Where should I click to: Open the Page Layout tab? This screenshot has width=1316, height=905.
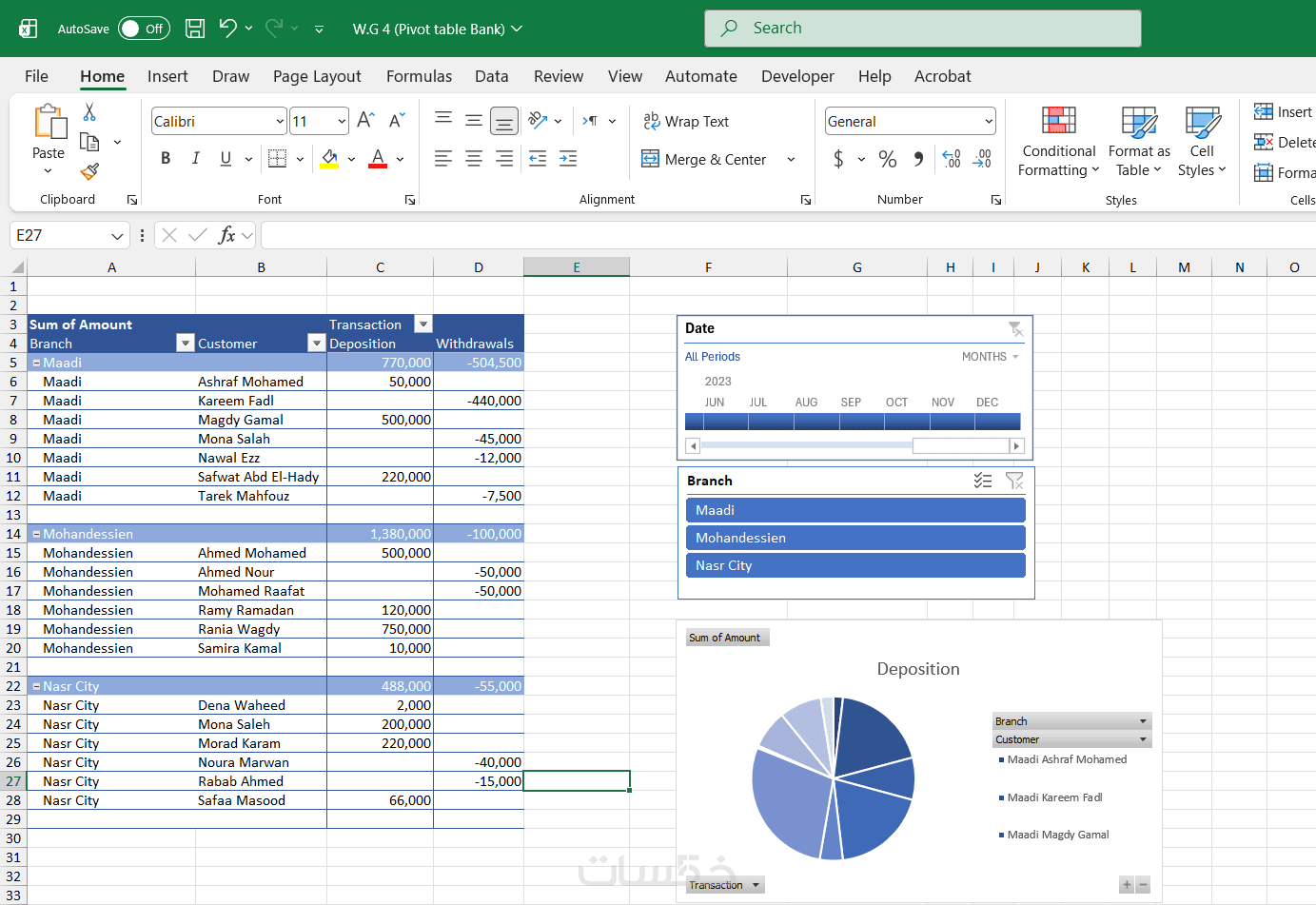(x=317, y=76)
